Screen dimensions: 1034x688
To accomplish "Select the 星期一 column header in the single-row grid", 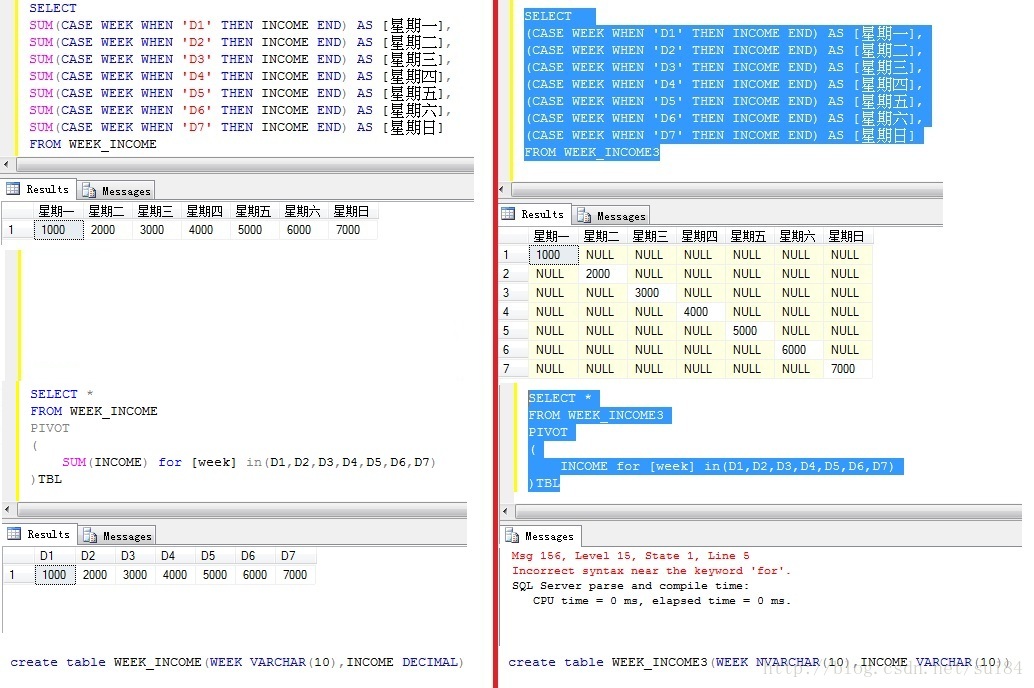I will 58,211.
